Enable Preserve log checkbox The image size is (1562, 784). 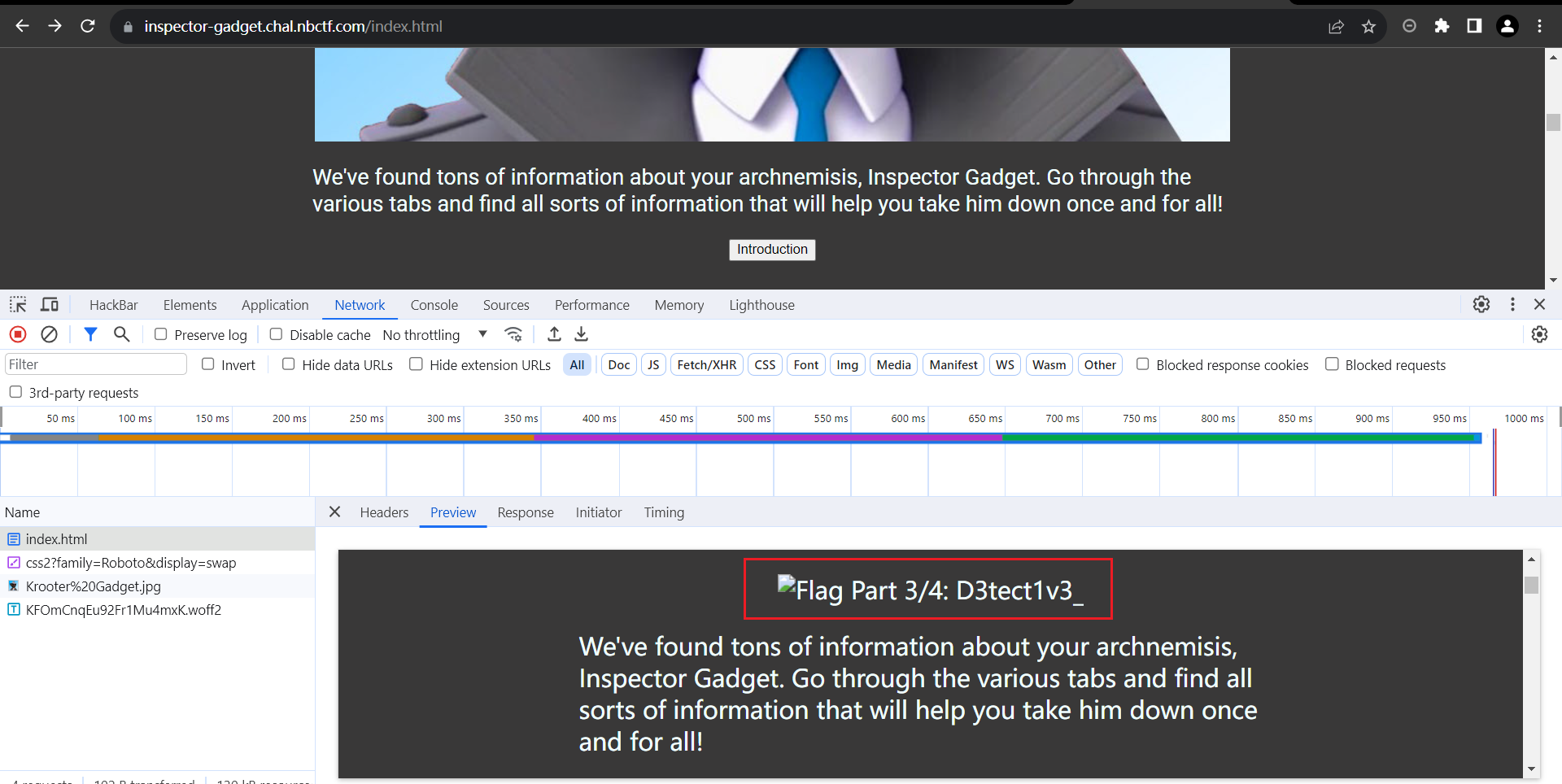(161, 334)
